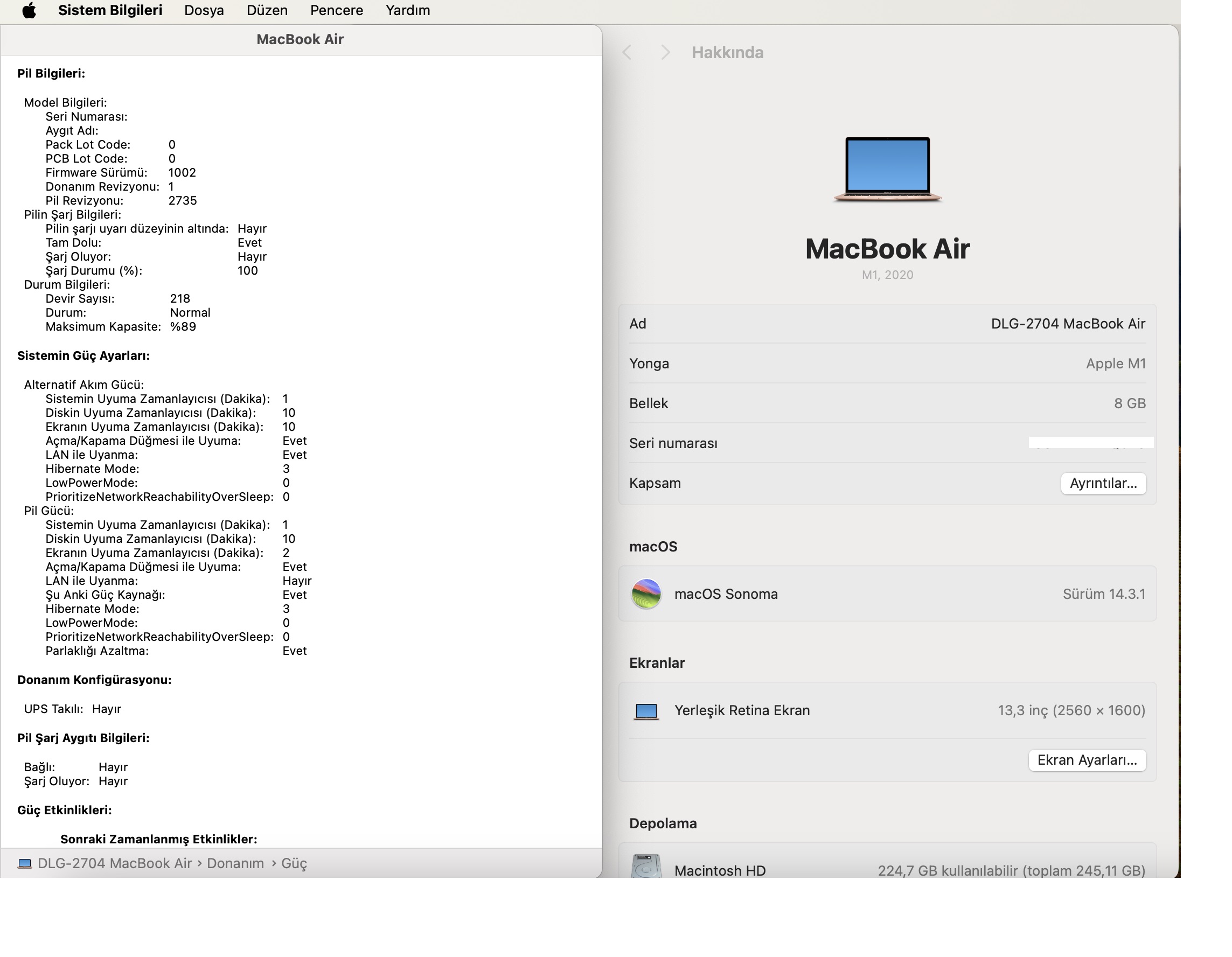This screenshot has height=957, width=1232.
Task: Click the MacBook Air window title
Action: pyautogui.click(x=300, y=39)
